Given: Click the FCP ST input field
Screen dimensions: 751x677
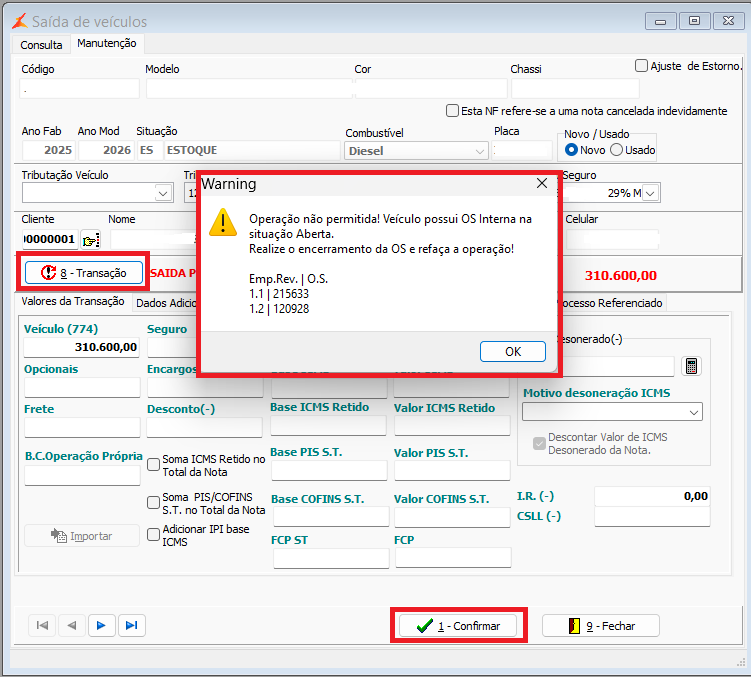Looking at the screenshot, I should (x=331, y=558).
